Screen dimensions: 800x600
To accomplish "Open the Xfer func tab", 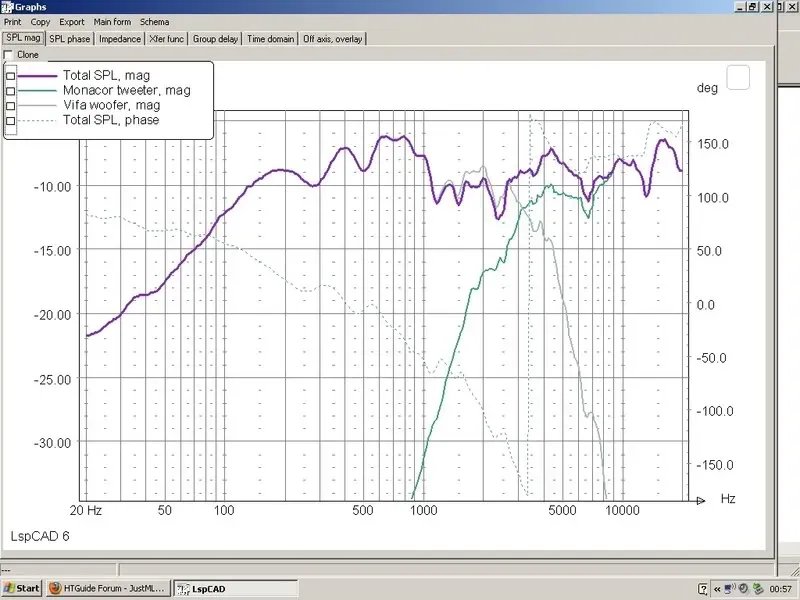I will tap(167, 39).
